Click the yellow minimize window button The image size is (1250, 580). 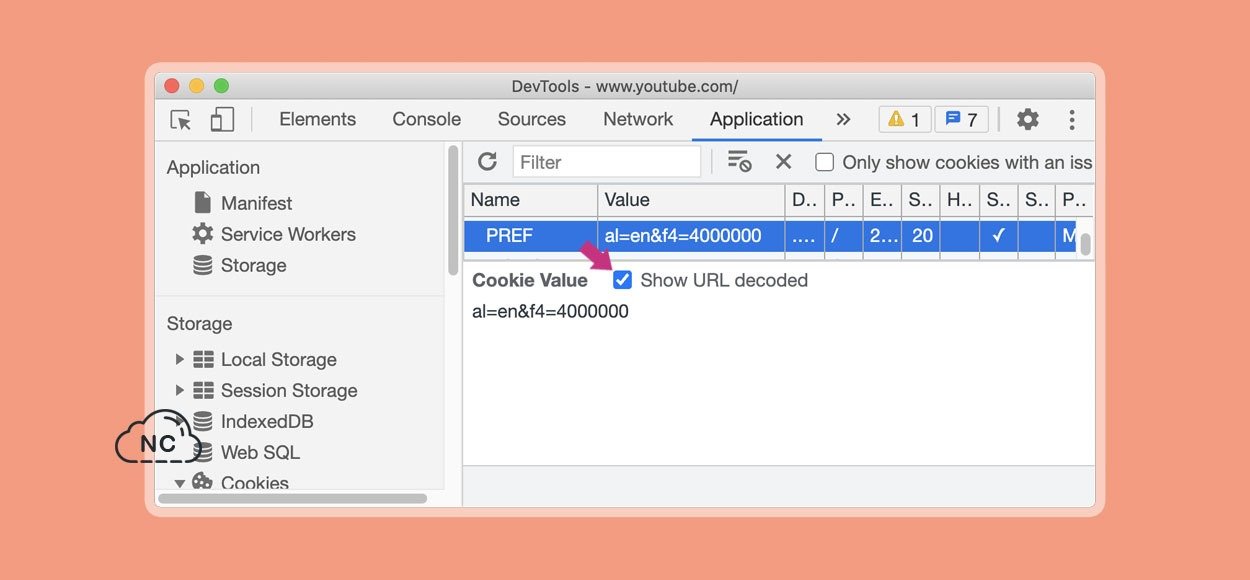pyautogui.click(x=197, y=86)
